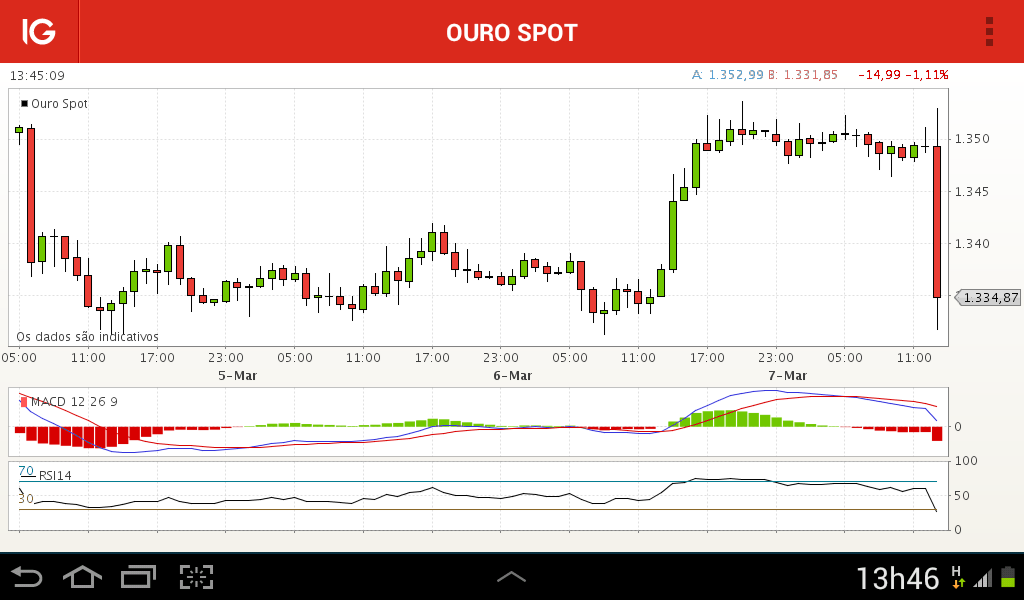Tap the 1.334,87 current price marker

tap(987, 298)
